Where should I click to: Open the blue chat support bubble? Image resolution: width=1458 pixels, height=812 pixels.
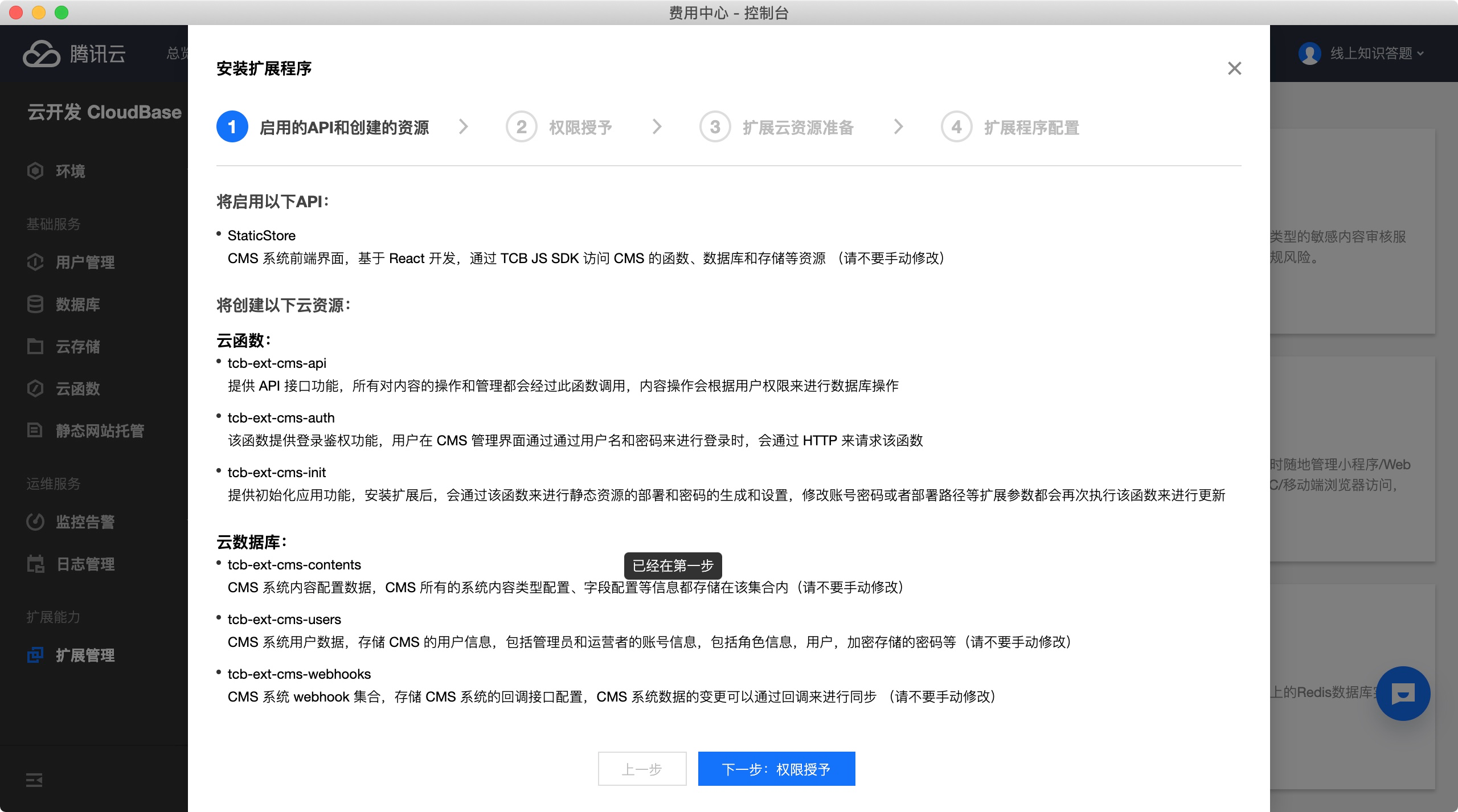[1403, 693]
